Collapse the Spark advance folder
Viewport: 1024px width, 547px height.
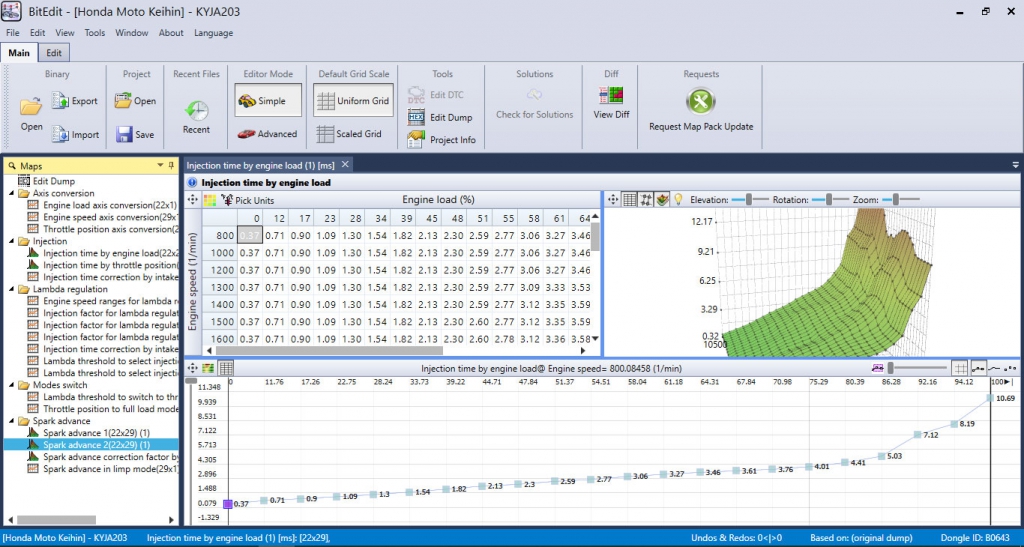[12, 421]
